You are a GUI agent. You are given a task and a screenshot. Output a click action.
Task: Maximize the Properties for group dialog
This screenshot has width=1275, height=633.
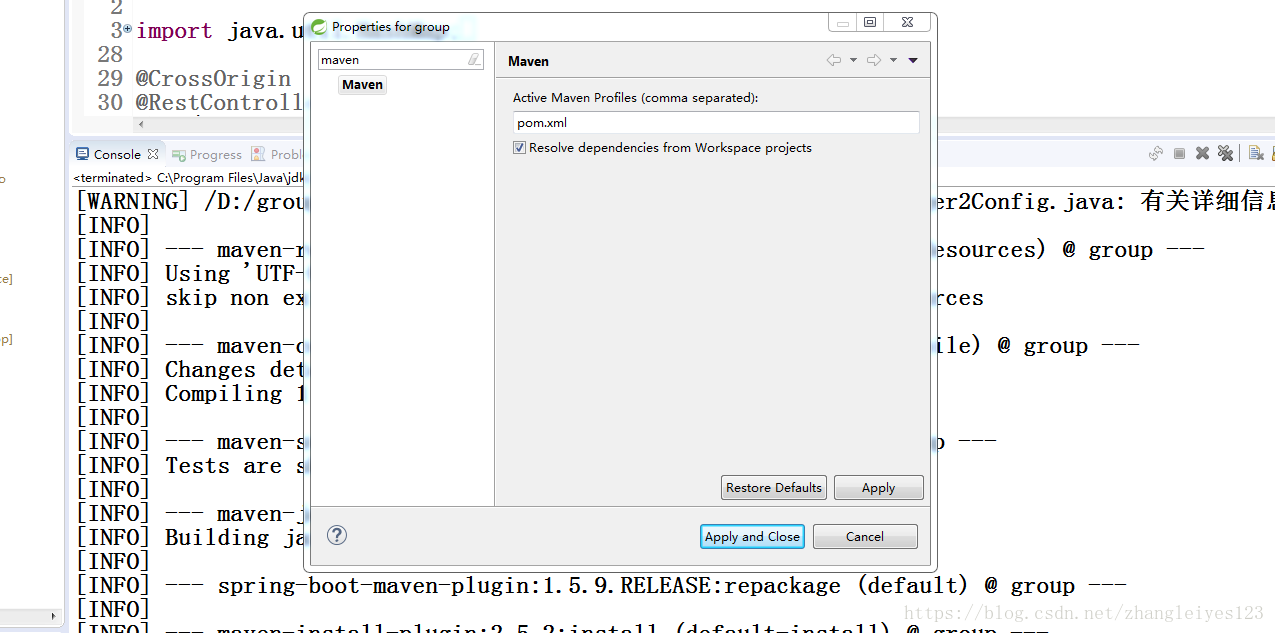870,22
